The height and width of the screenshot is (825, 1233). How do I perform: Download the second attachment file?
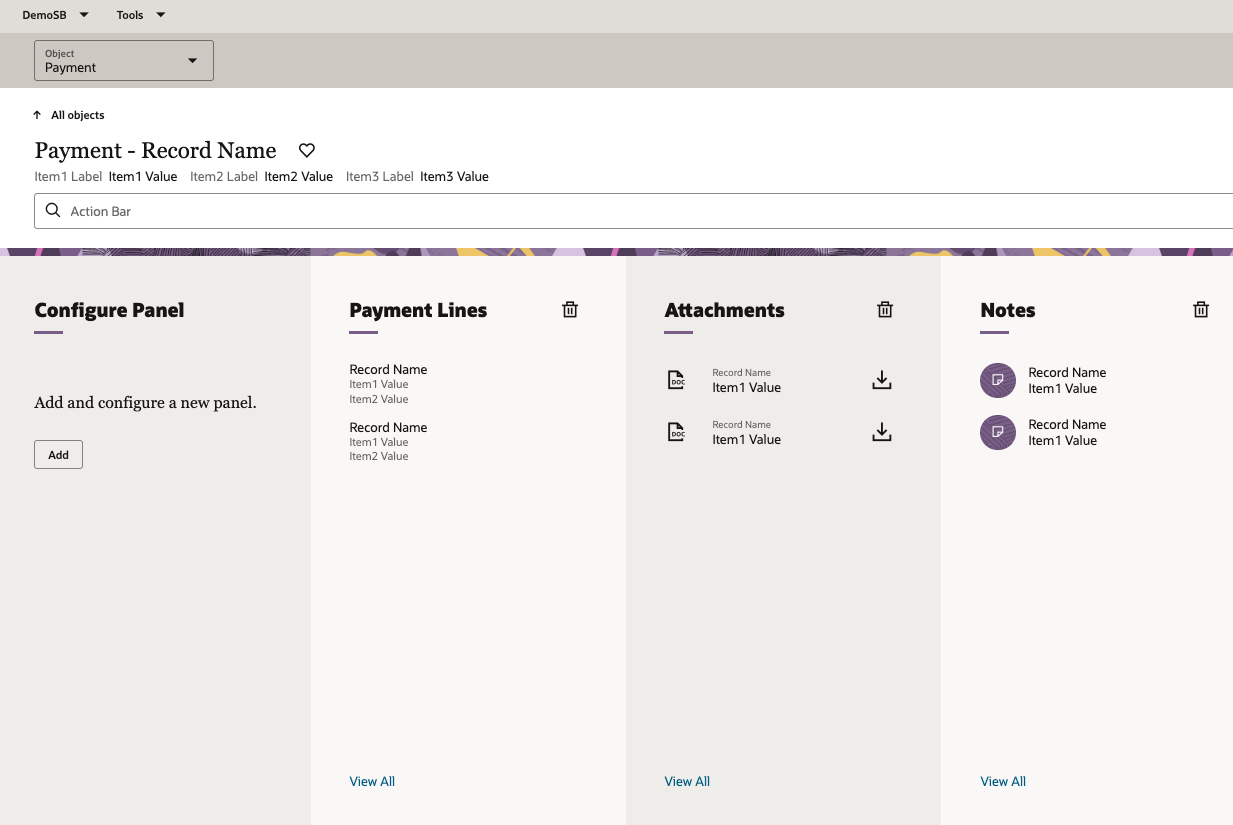coord(881,432)
